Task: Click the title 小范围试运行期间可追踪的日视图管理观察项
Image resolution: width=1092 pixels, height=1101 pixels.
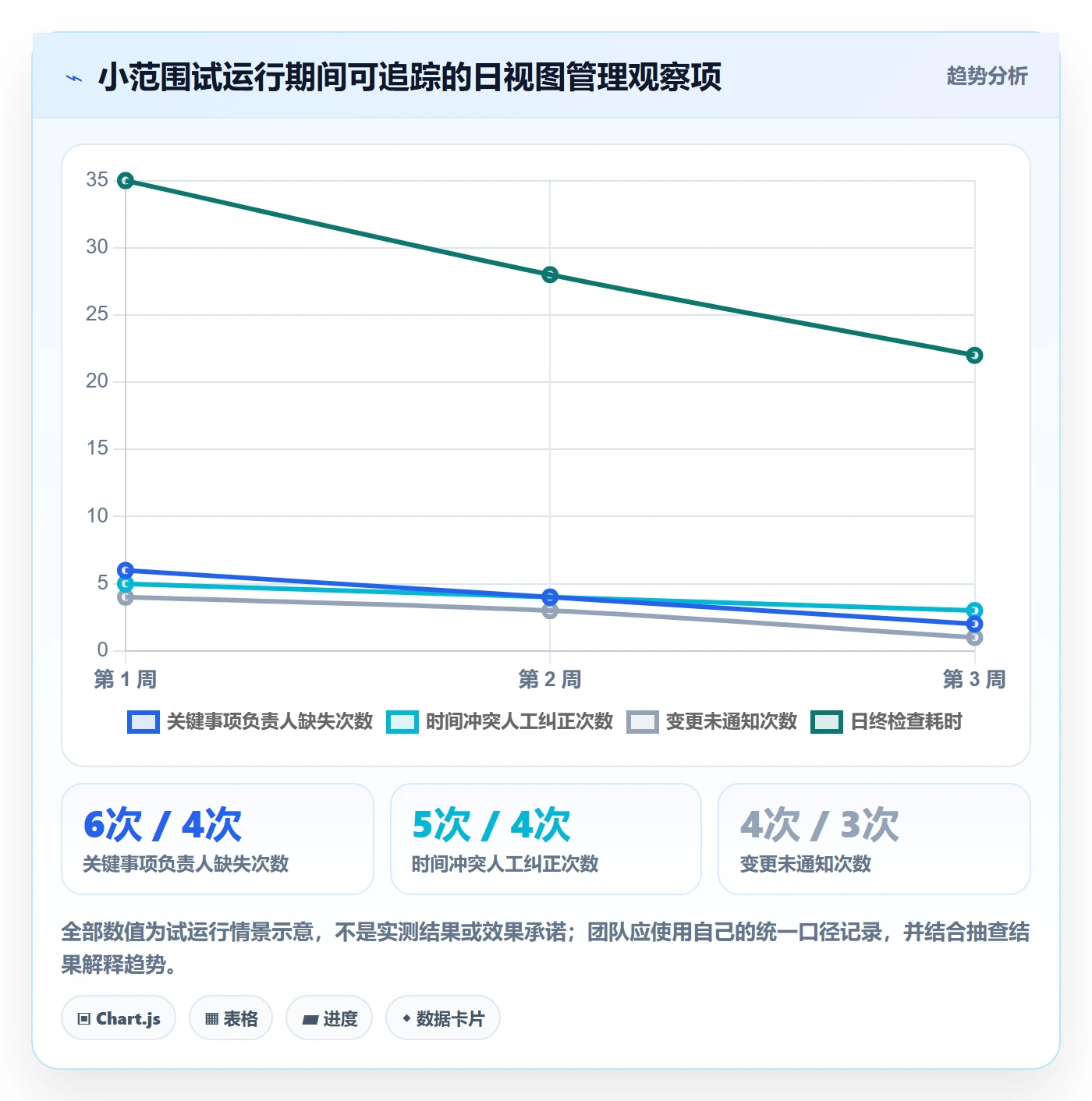Action: pyautogui.click(x=409, y=77)
